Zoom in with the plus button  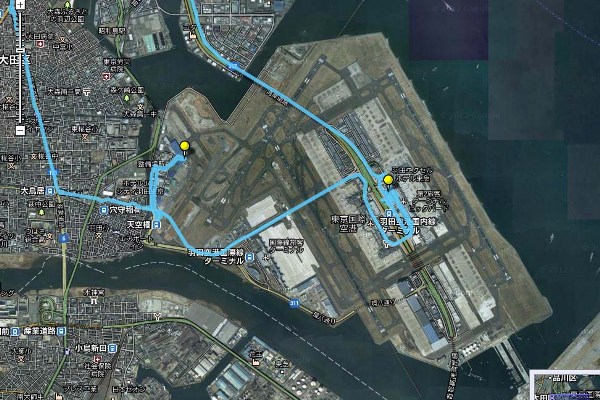[x=21, y=5]
